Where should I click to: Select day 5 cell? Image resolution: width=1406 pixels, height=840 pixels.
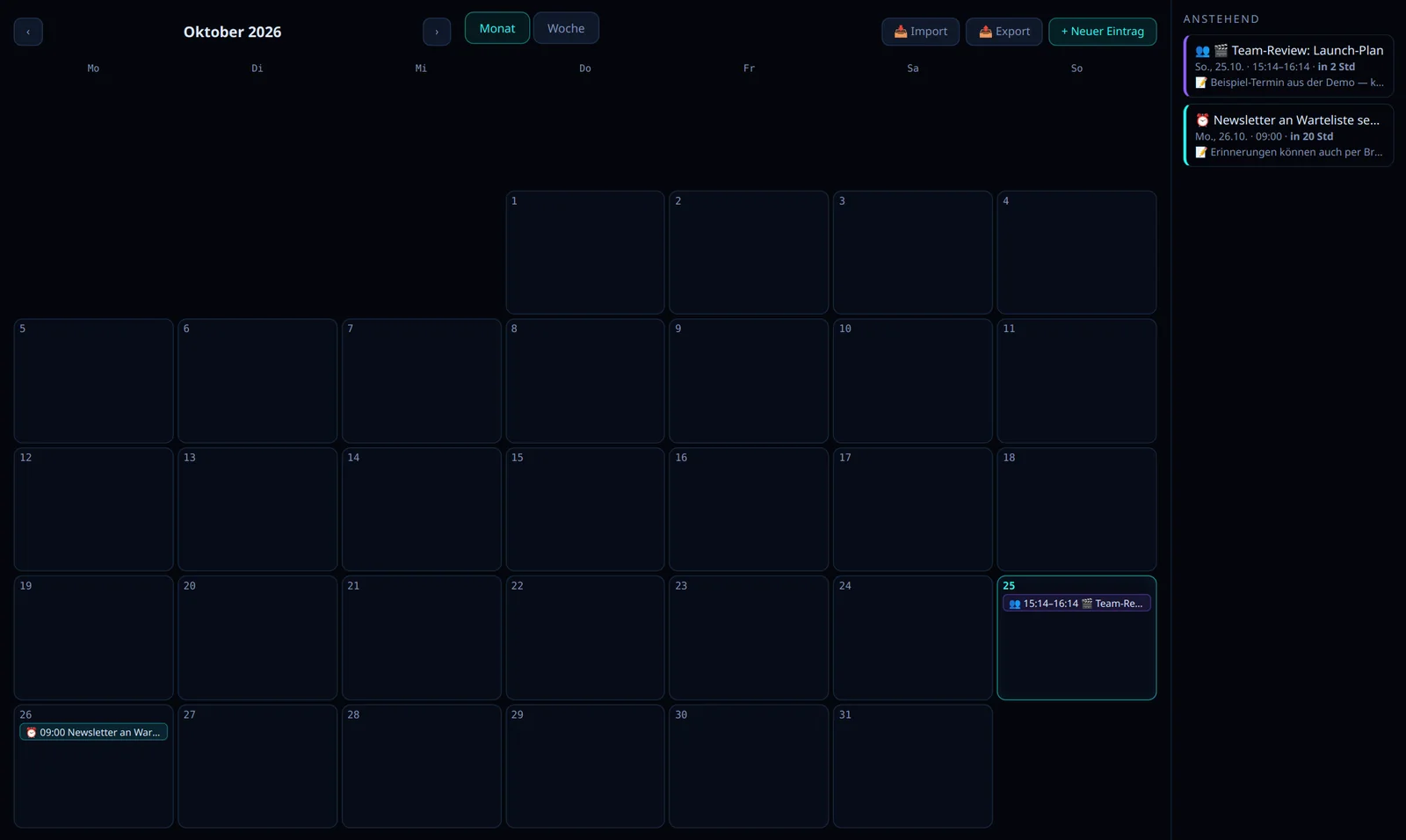click(94, 380)
